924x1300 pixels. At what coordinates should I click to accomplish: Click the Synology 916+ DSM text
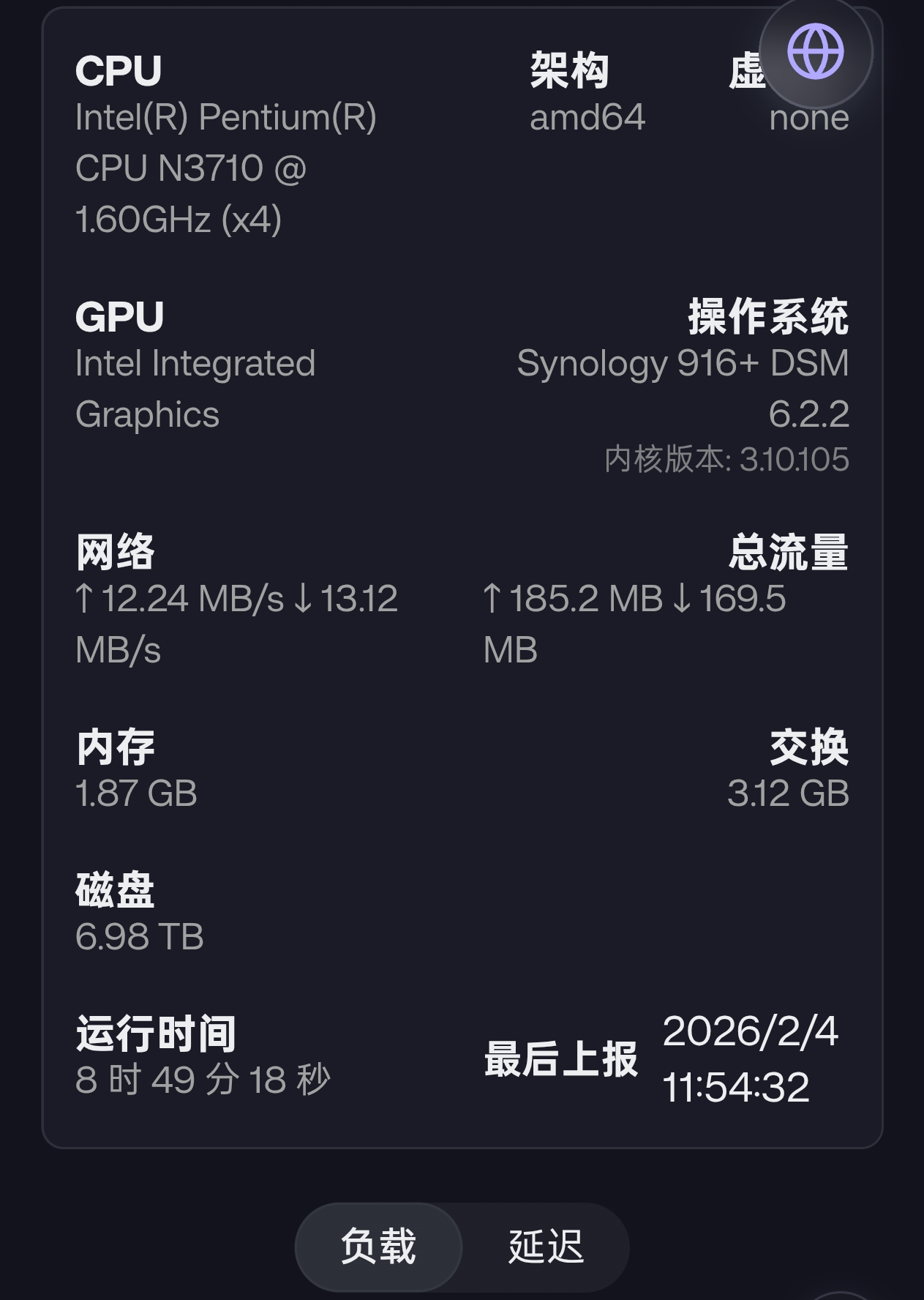pos(683,364)
